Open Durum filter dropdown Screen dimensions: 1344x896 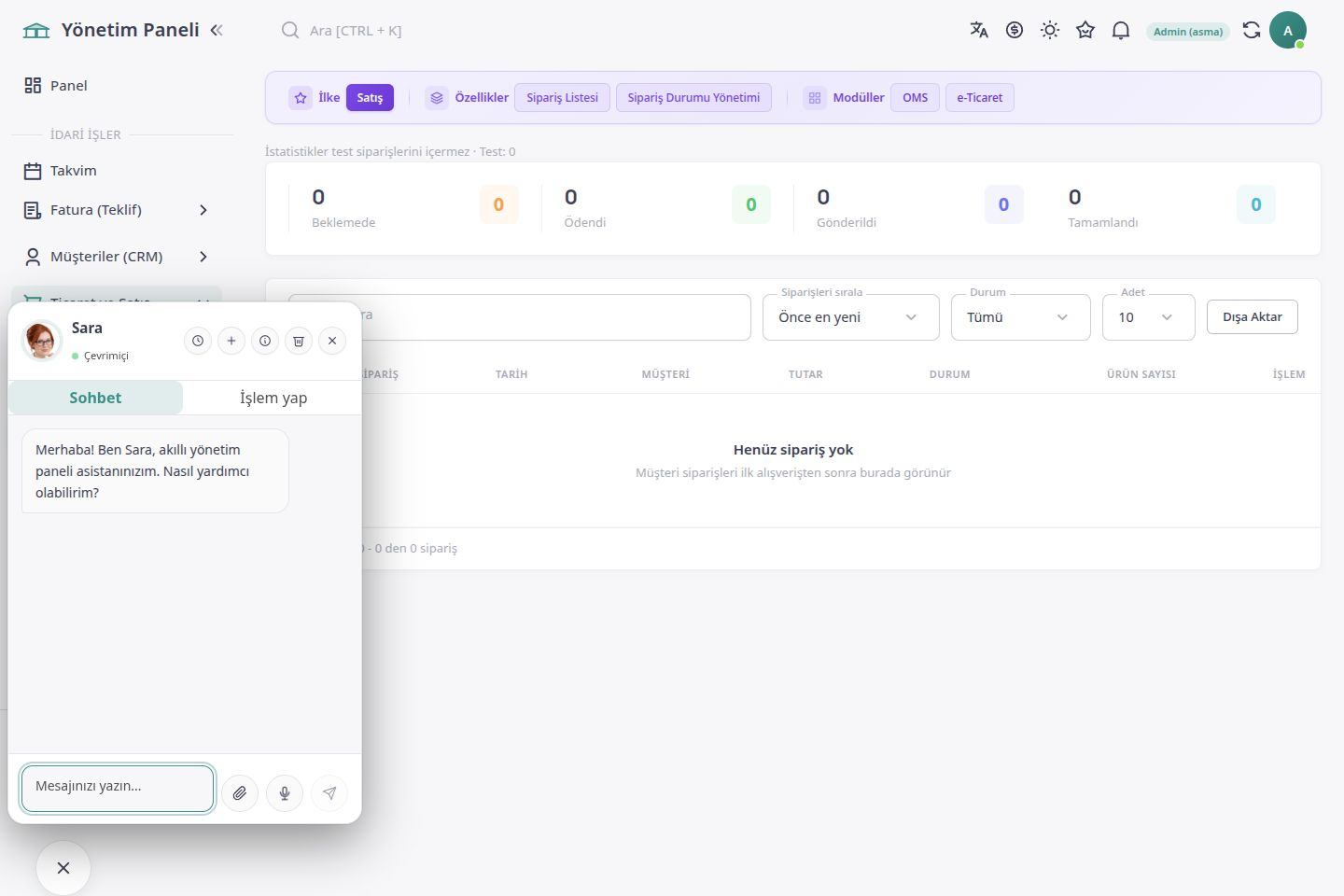[x=1021, y=317]
